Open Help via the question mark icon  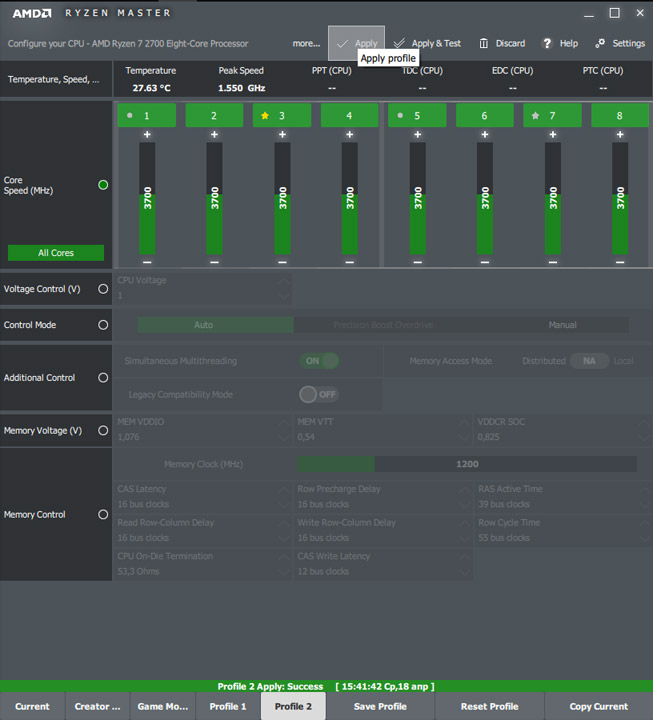547,43
